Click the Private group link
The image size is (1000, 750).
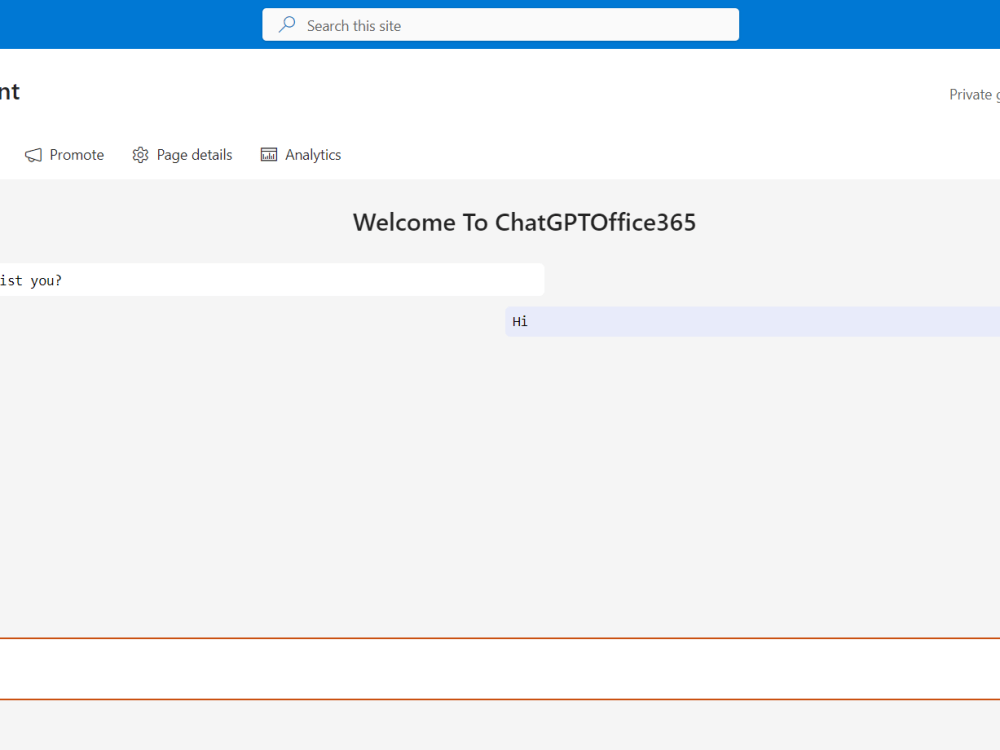pos(974,94)
